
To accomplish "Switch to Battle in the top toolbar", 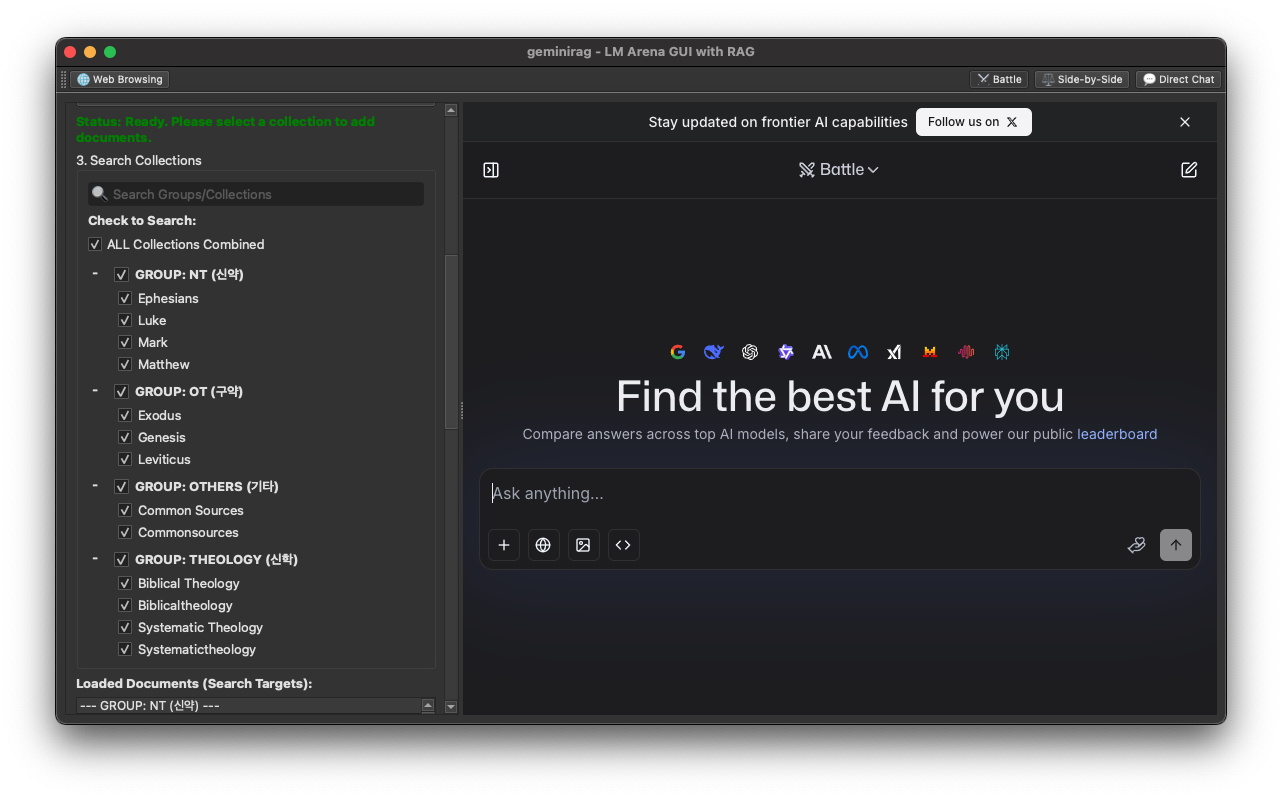I will 999,79.
